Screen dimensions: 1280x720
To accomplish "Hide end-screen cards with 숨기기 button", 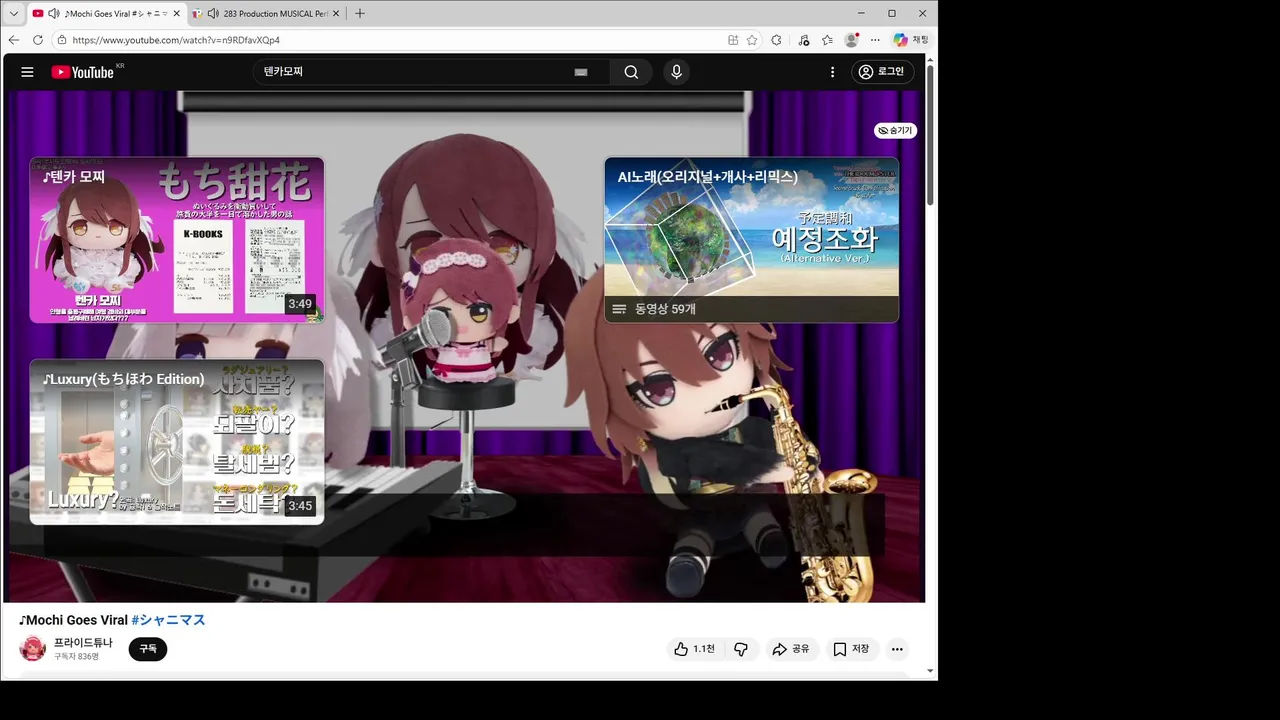I will (x=895, y=131).
